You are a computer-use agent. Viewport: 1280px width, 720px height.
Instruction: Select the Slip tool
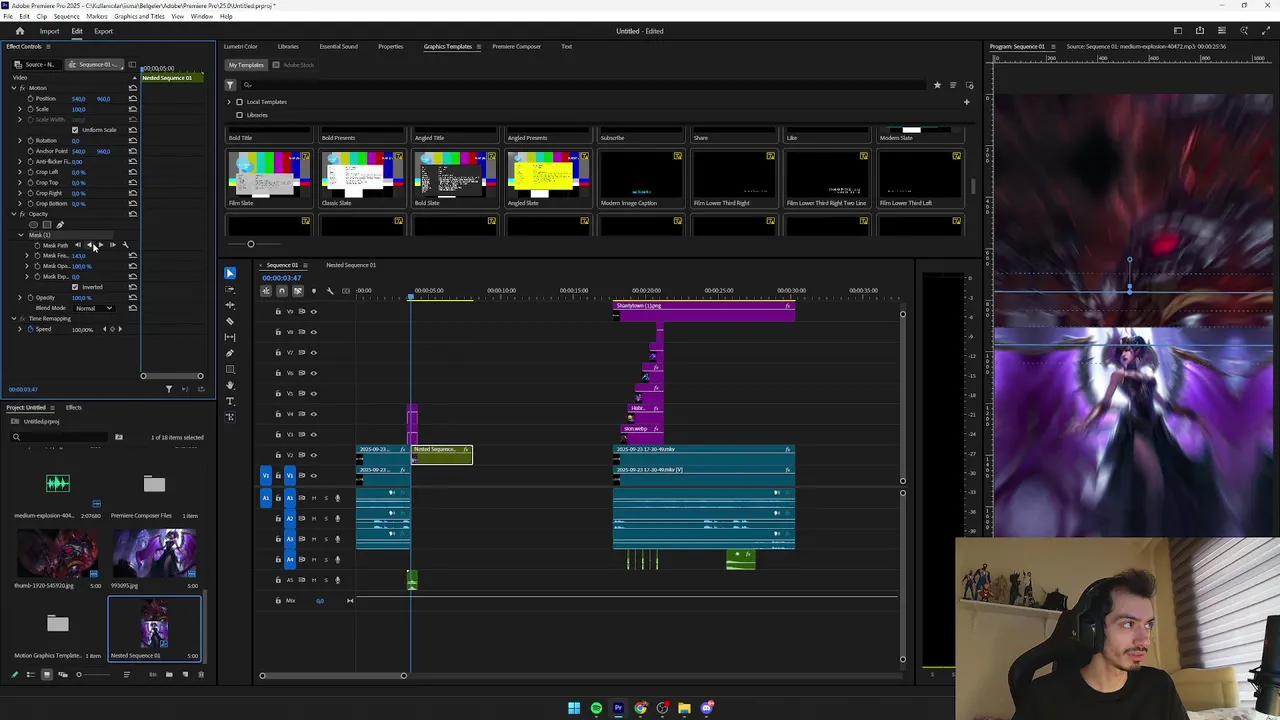click(x=230, y=337)
